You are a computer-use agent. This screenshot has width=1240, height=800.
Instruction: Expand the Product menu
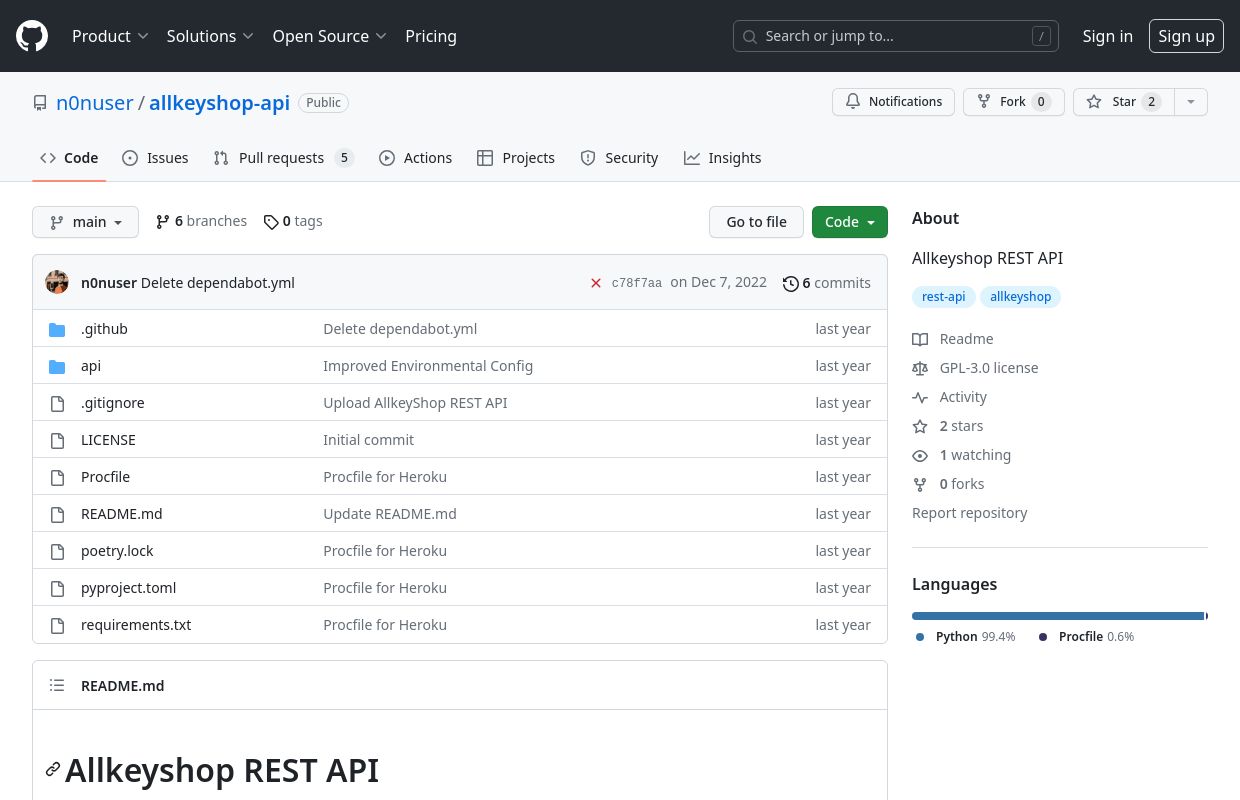point(110,36)
